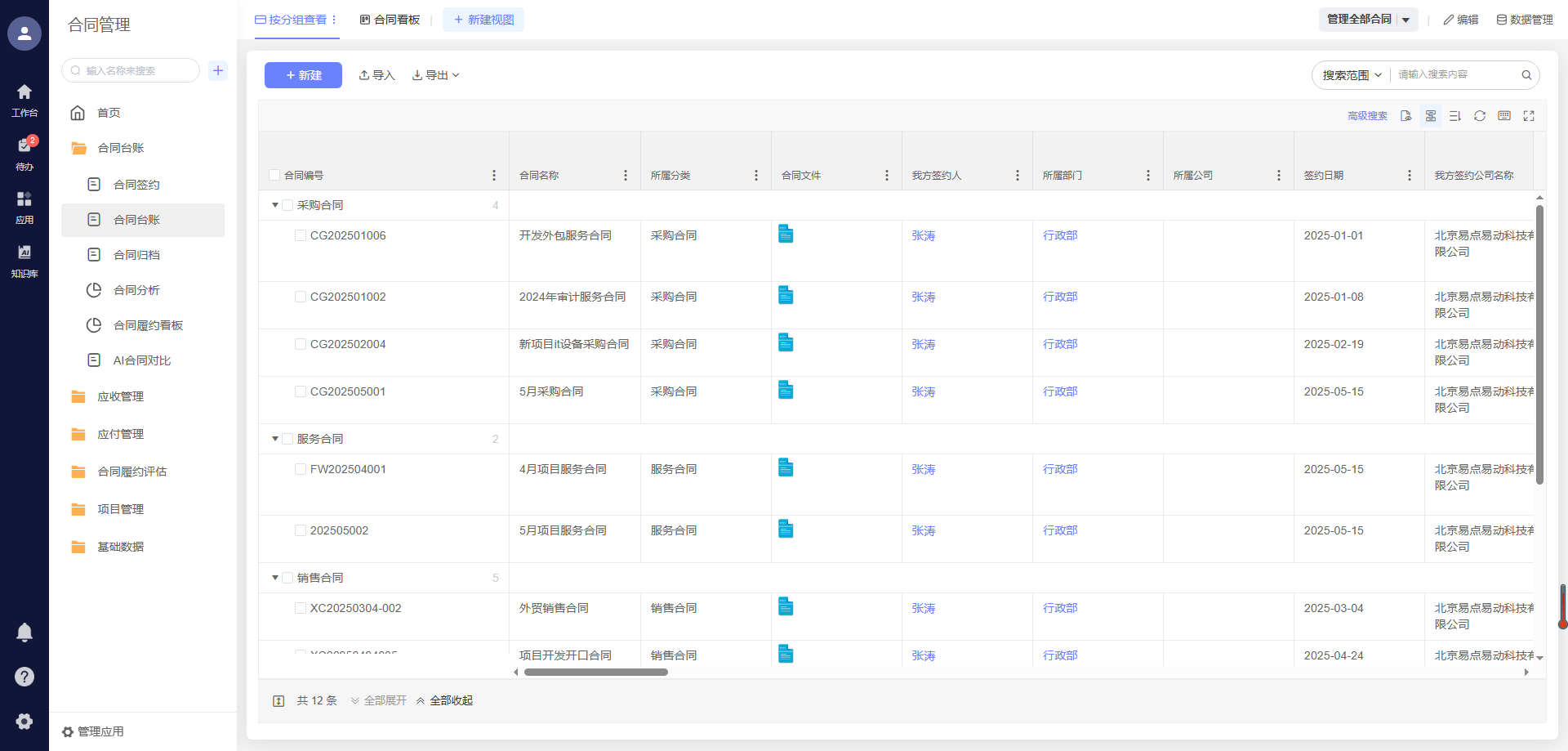Open 知识库 in the left navigation bar
The image size is (1568, 751).
[24, 261]
